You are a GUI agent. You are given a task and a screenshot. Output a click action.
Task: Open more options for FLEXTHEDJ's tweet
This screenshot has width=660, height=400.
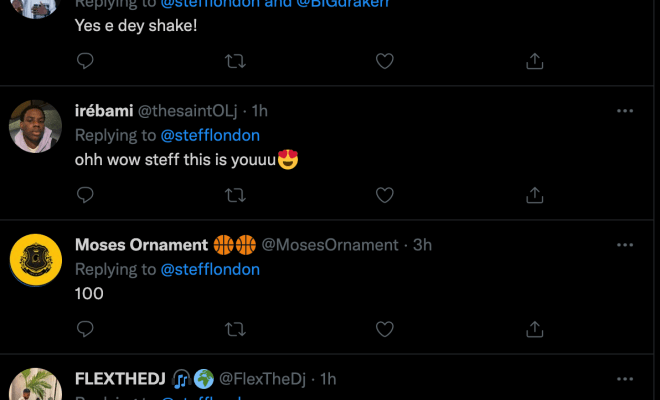coord(625,379)
